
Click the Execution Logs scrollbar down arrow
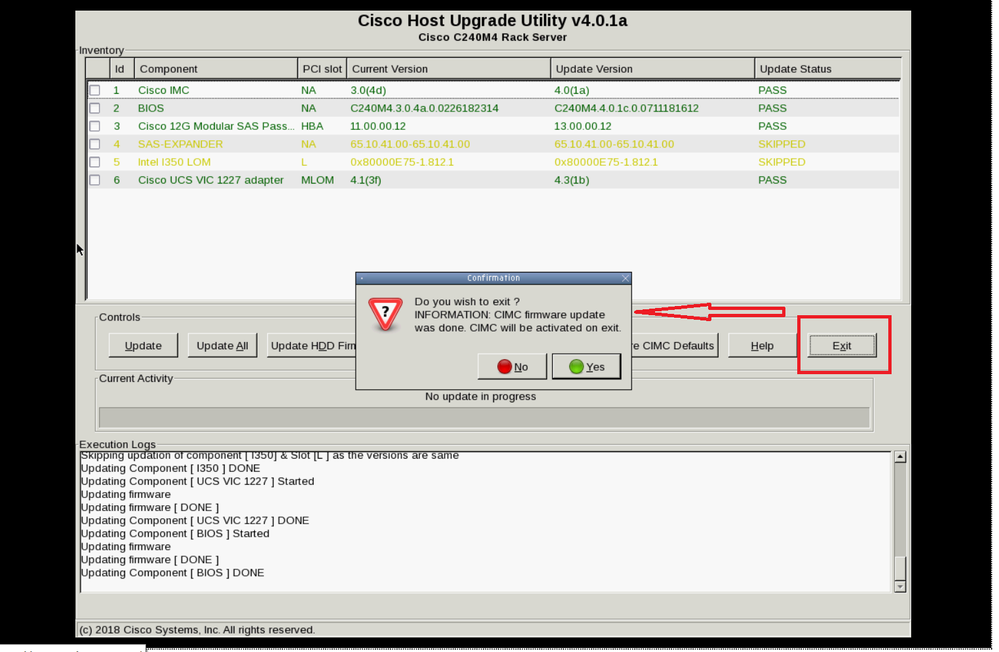point(900,586)
